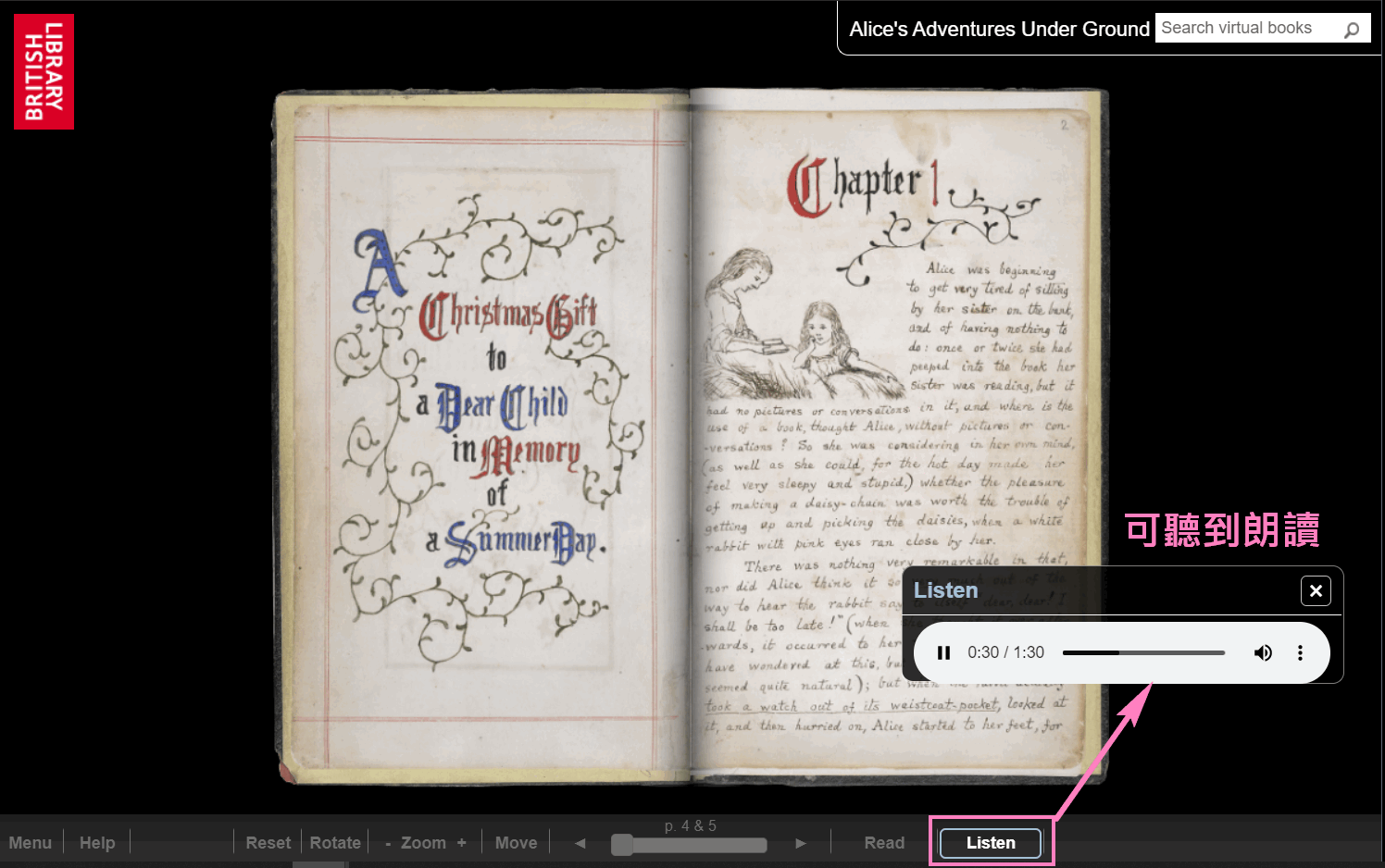Mute the audio player volume
Viewport: 1385px width, 868px height.
[x=1263, y=652]
